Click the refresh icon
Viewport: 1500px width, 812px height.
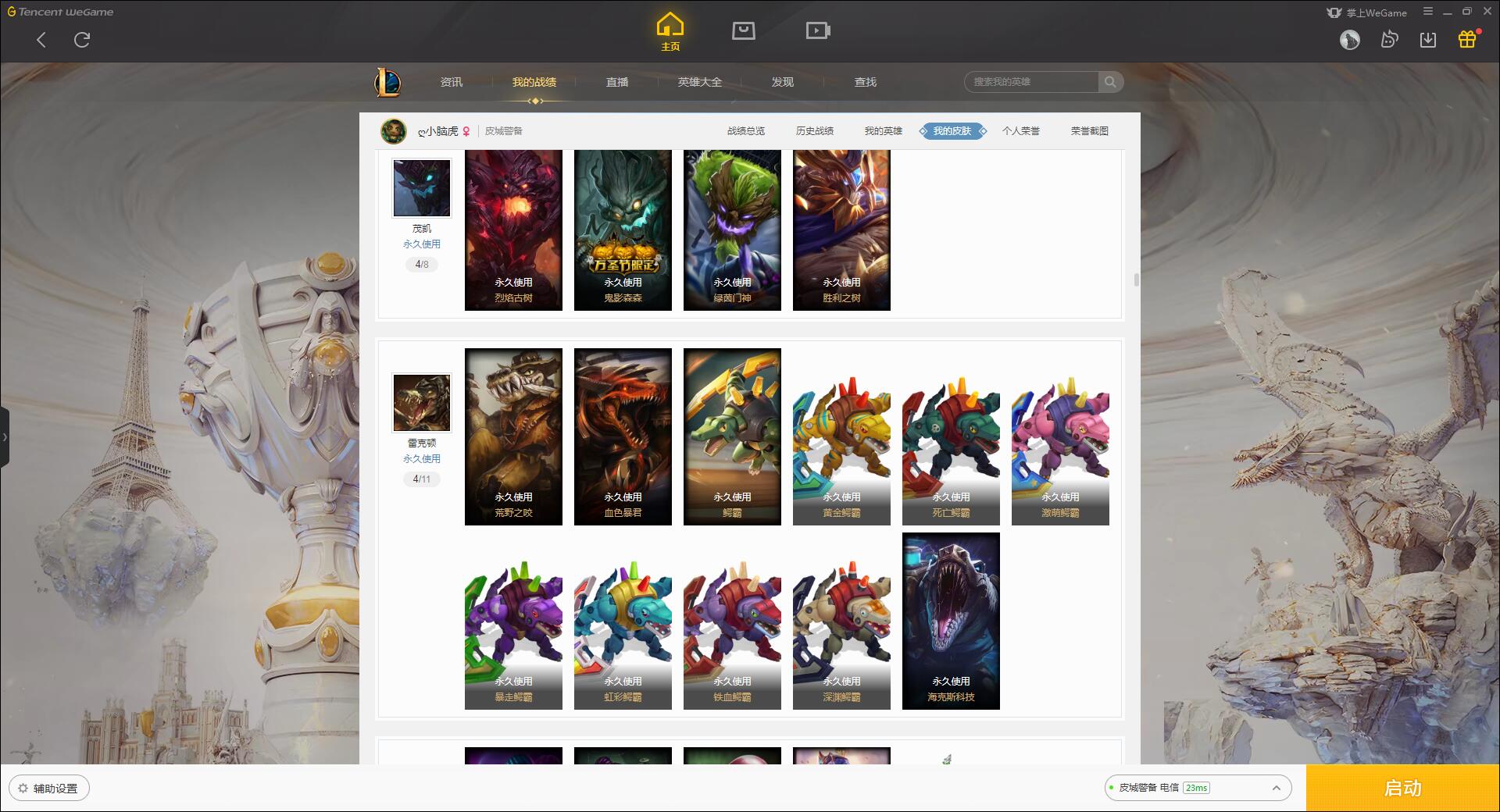coord(82,40)
